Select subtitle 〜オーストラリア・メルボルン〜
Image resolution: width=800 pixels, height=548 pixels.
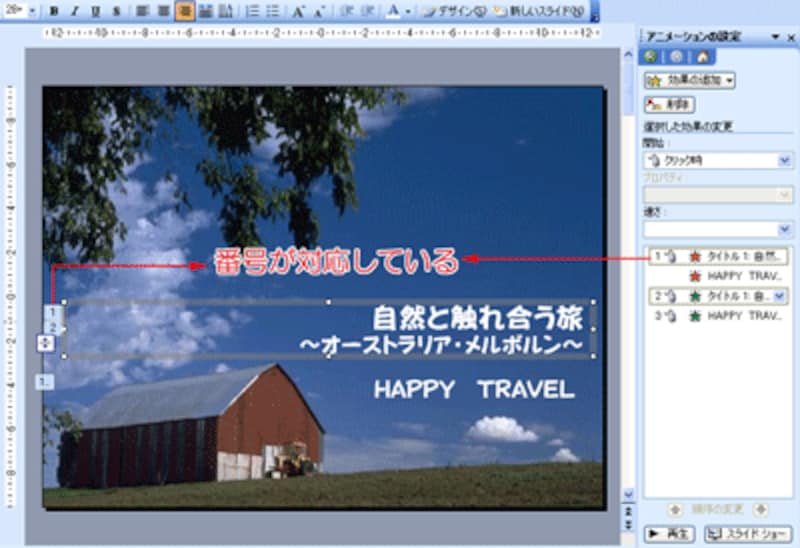(441, 345)
